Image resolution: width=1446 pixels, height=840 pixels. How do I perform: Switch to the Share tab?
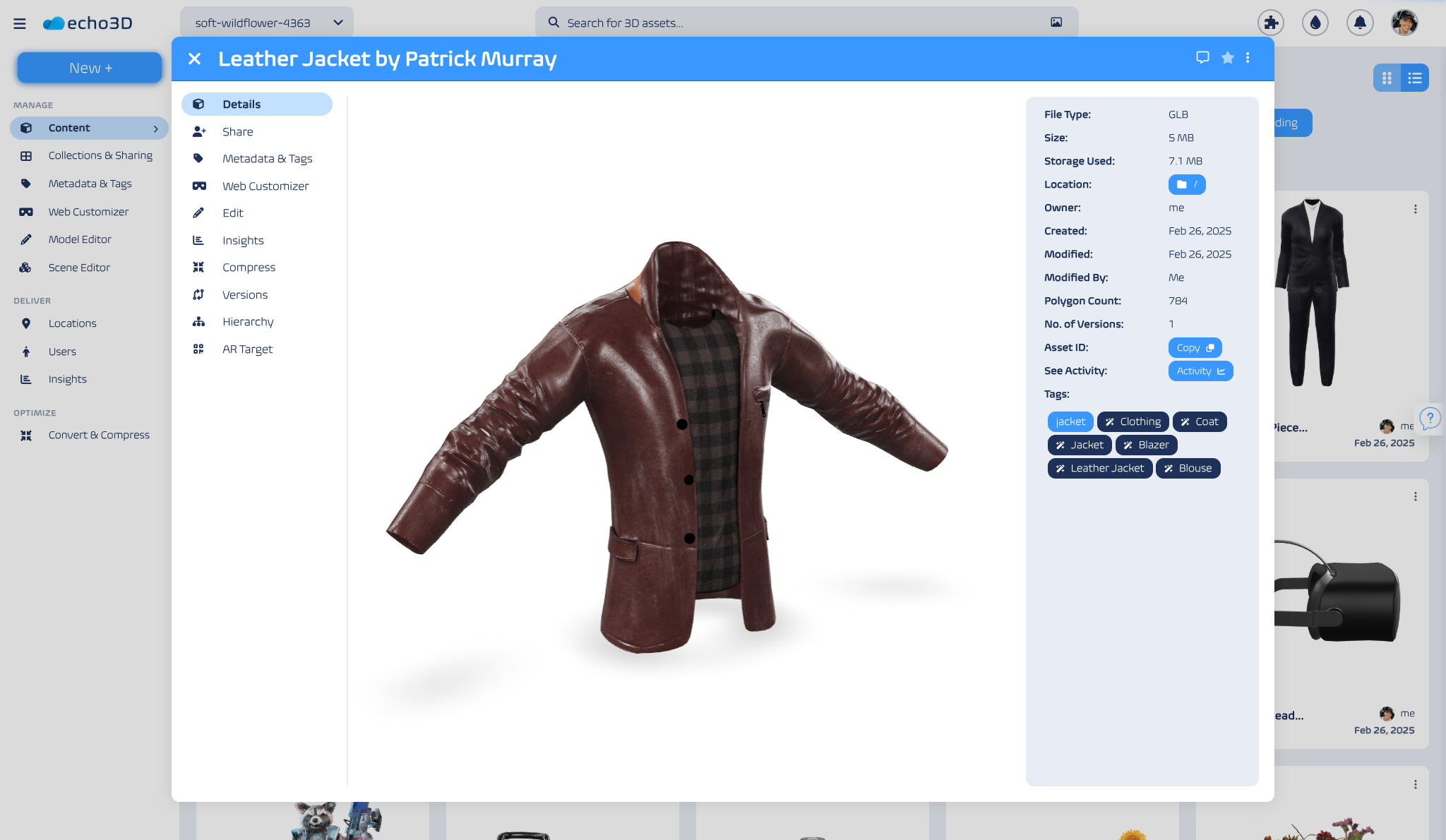pos(237,131)
